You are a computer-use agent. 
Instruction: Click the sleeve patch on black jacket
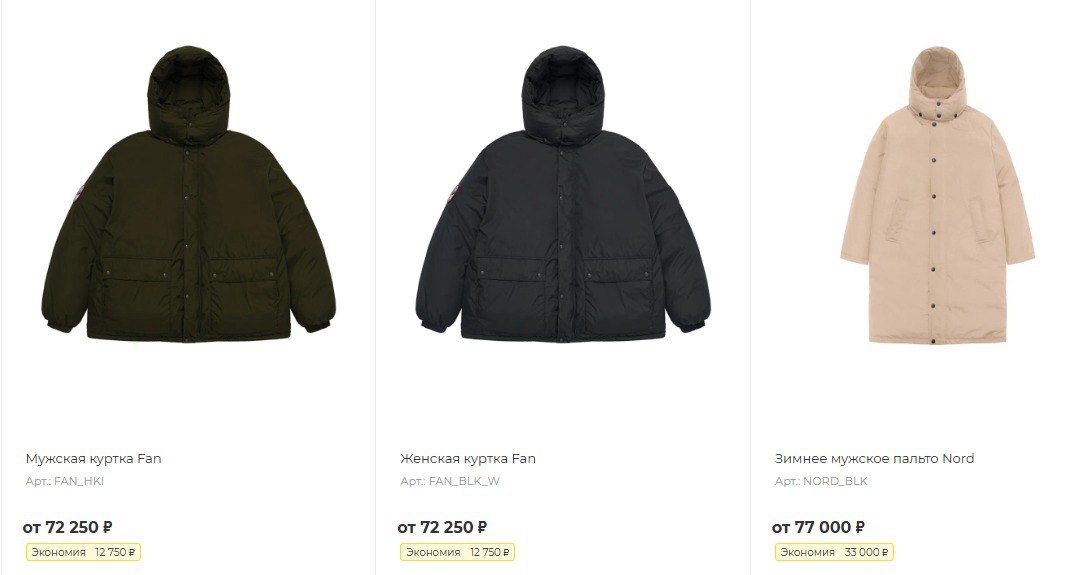tap(453, 195)
